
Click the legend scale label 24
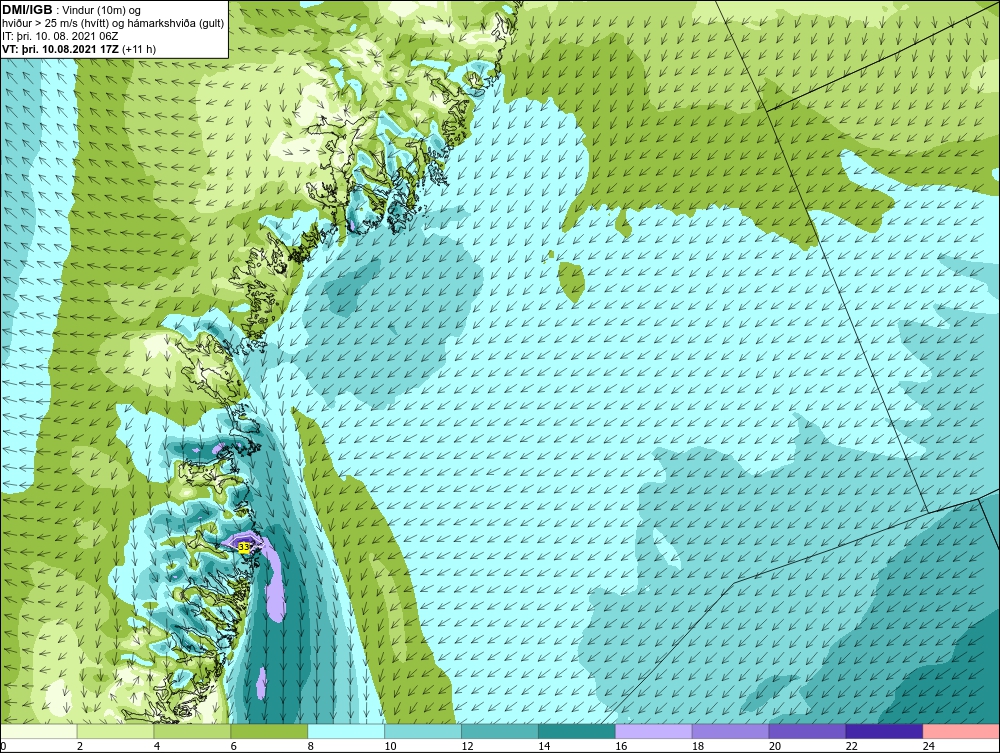point(929,746)
